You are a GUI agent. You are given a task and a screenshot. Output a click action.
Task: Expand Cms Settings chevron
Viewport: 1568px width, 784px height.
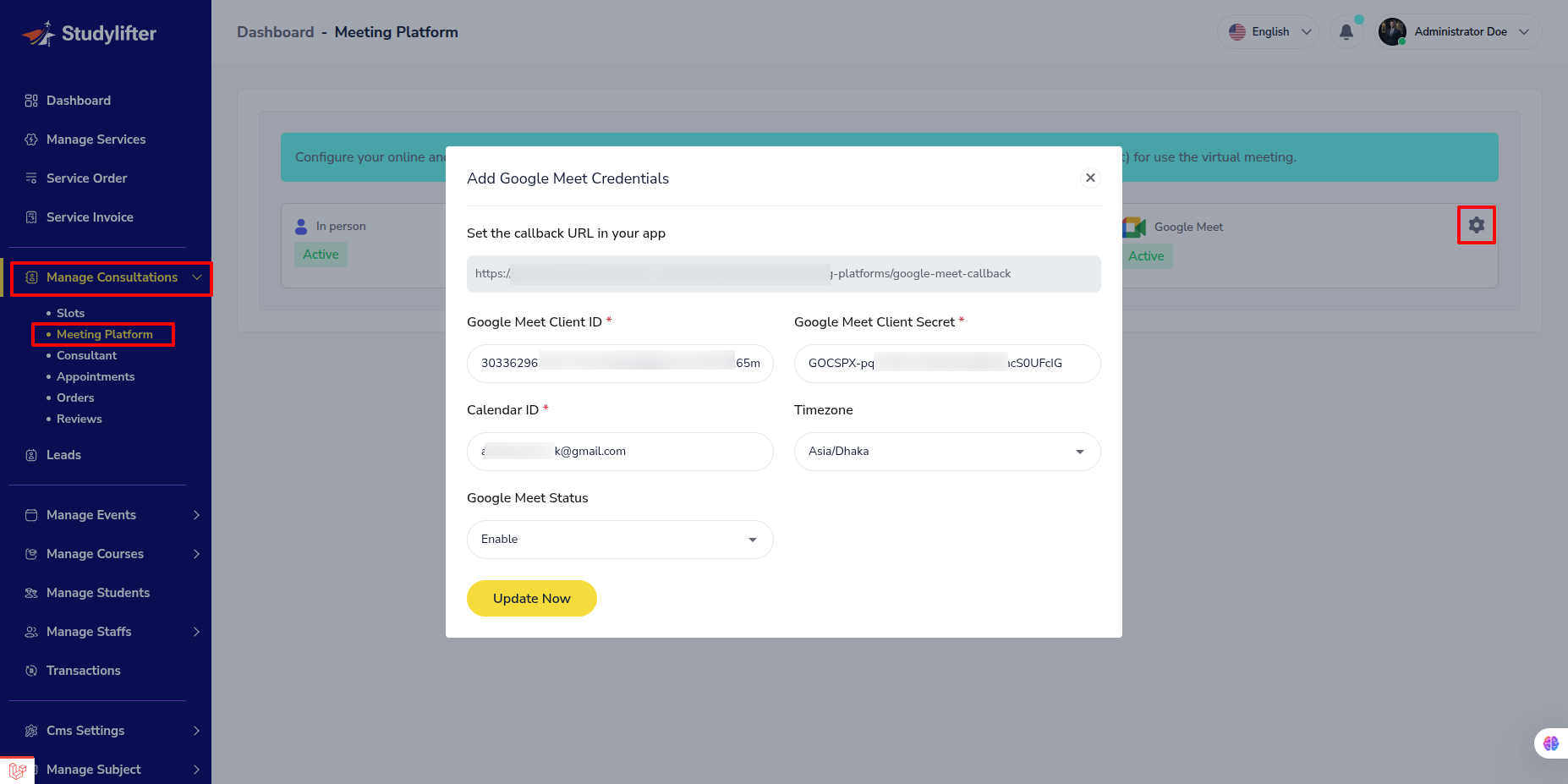pos(196,731)
